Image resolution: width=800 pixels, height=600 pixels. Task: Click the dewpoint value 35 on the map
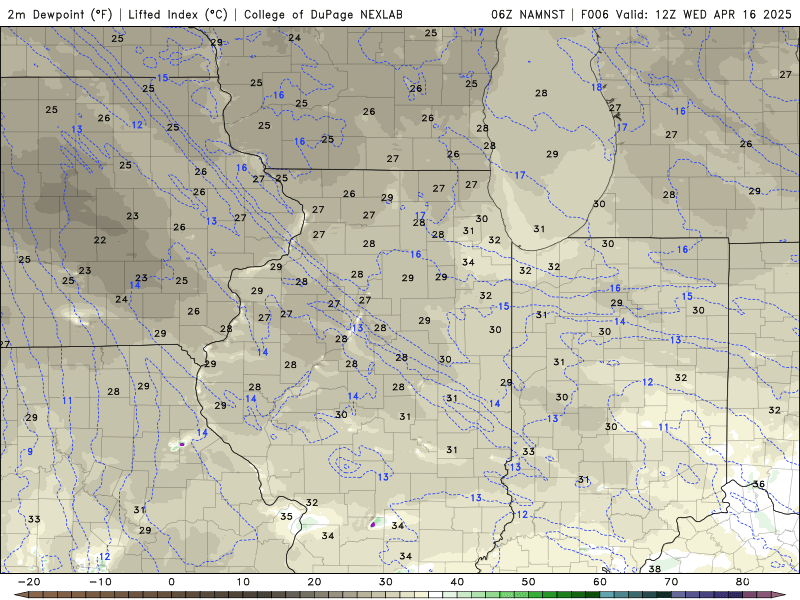click(x=287, y=516)
